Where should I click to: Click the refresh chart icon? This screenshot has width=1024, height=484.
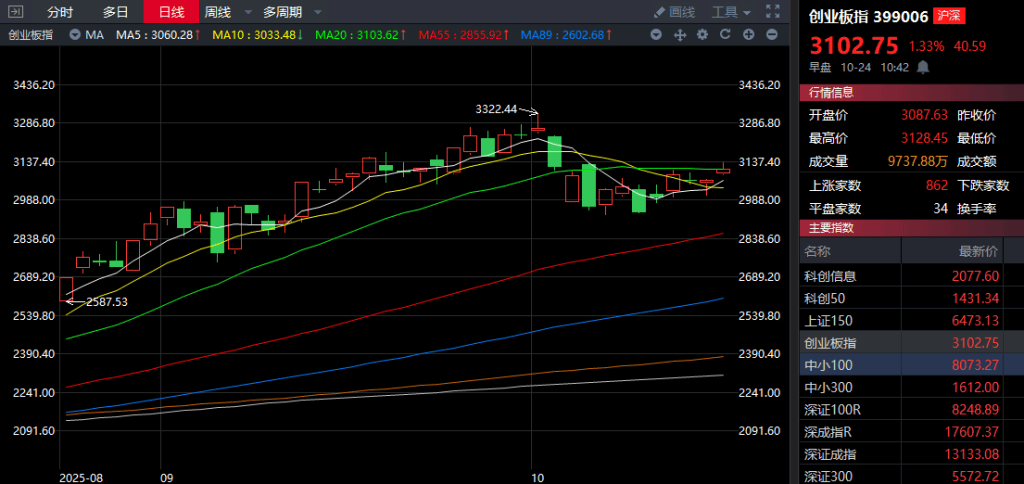[724, 35]
